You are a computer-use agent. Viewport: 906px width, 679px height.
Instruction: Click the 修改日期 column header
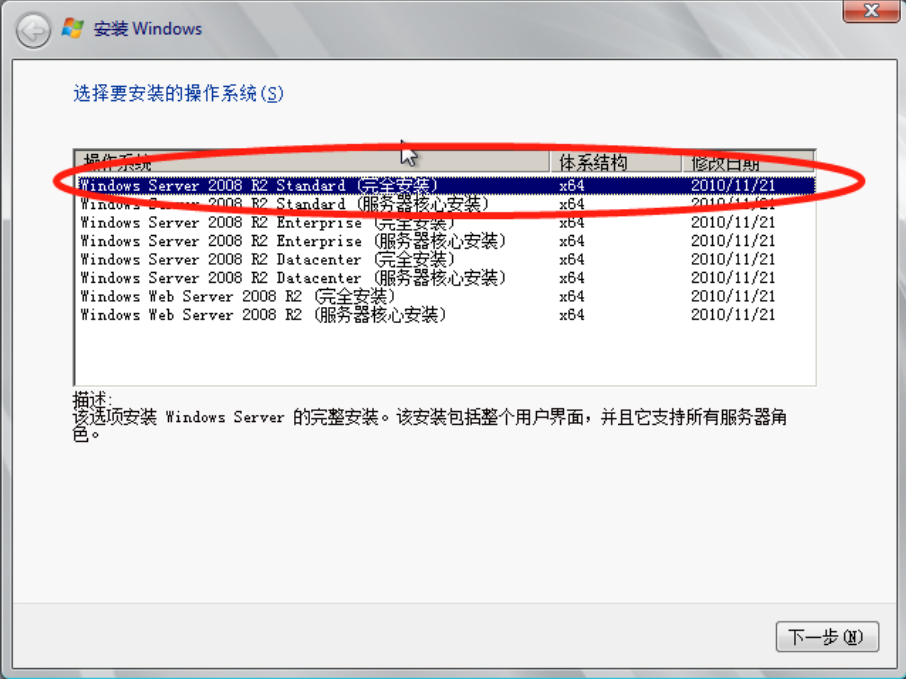(748, 162)
